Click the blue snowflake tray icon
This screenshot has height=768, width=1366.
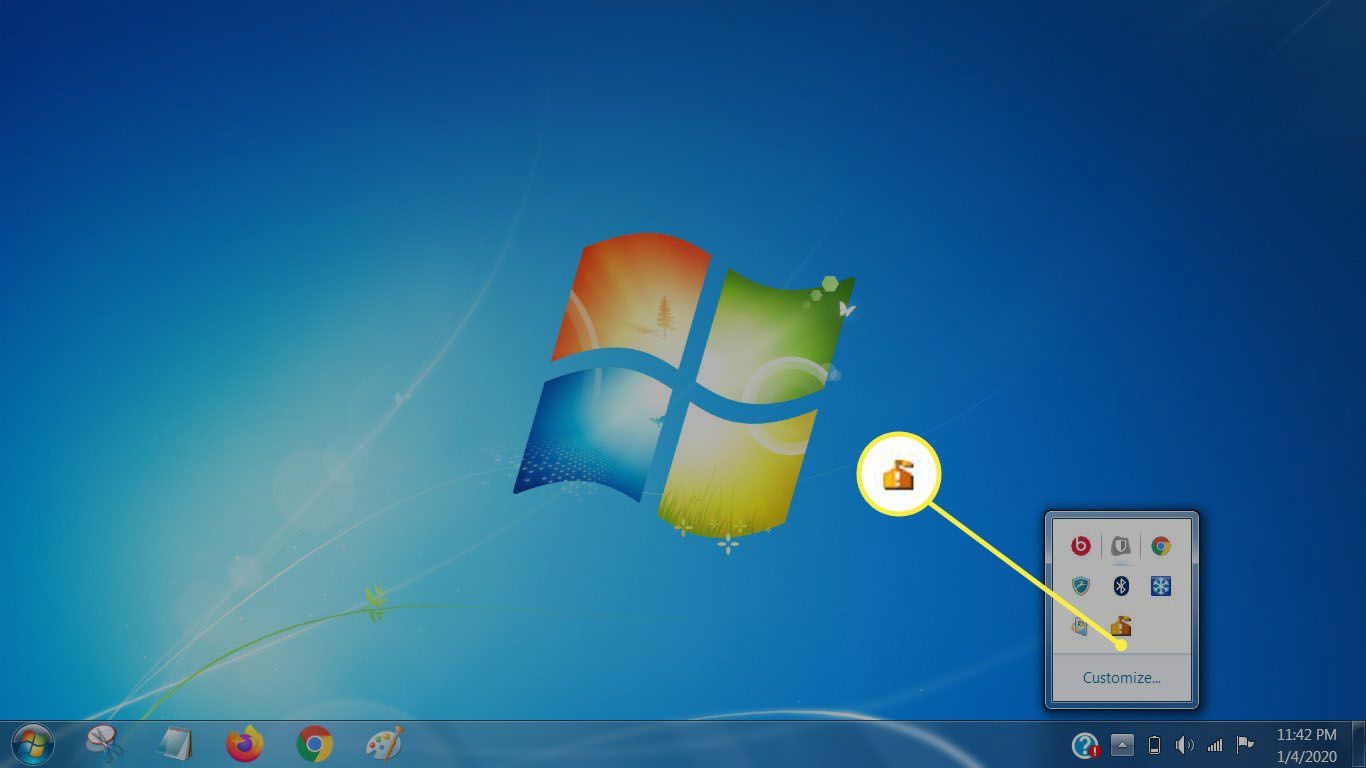[x=1161, y=586]
